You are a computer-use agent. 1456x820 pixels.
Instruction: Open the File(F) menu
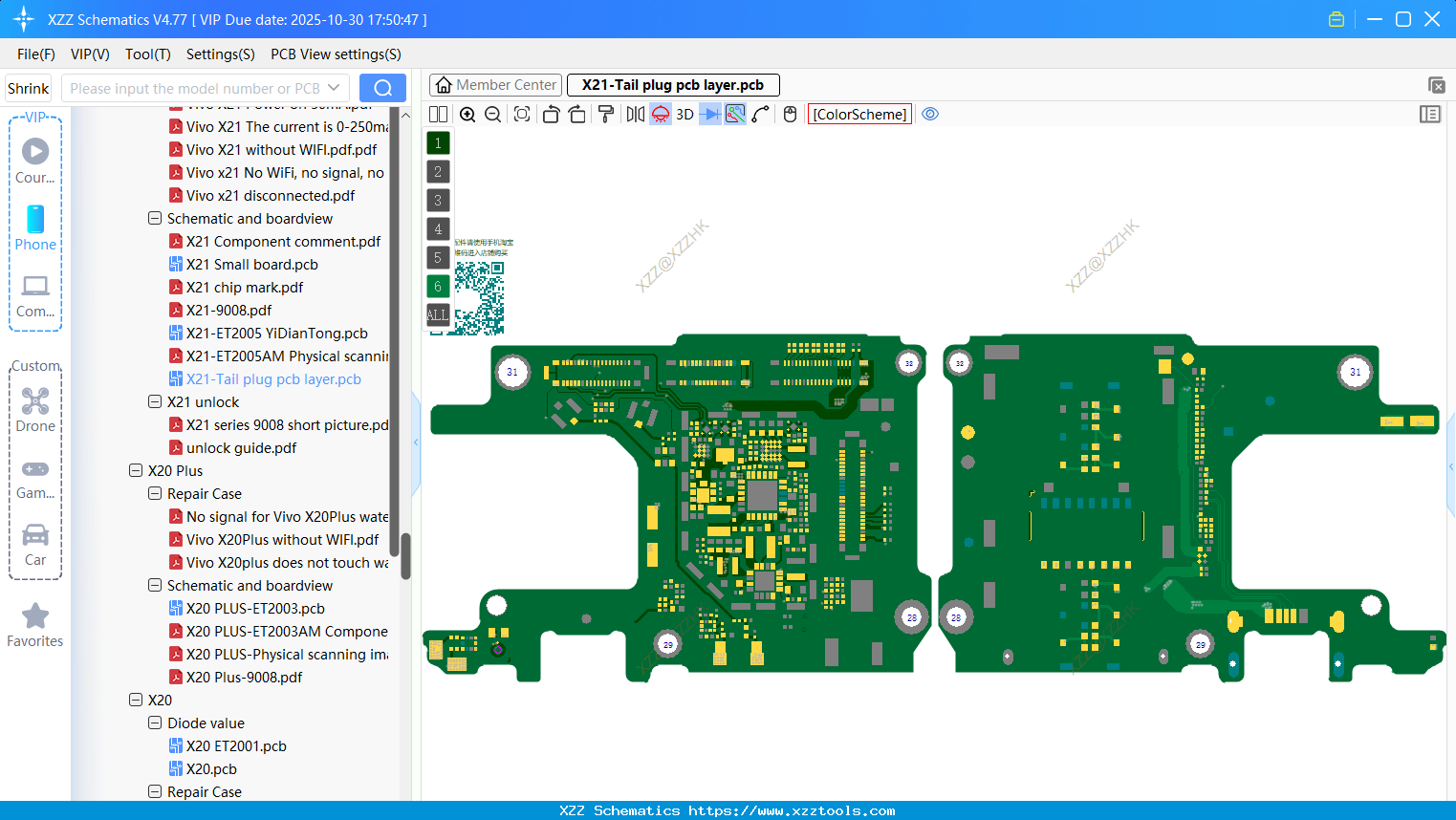36,54
